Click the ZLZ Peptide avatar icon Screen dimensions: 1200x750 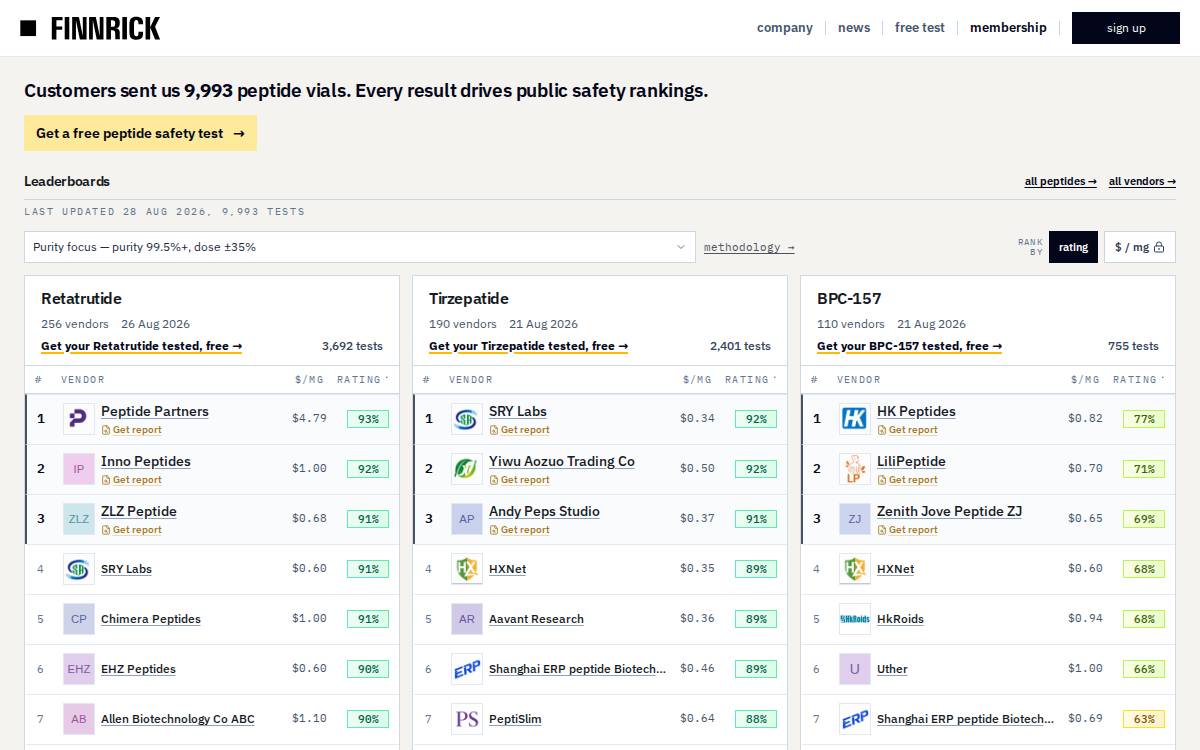(79, 519)
